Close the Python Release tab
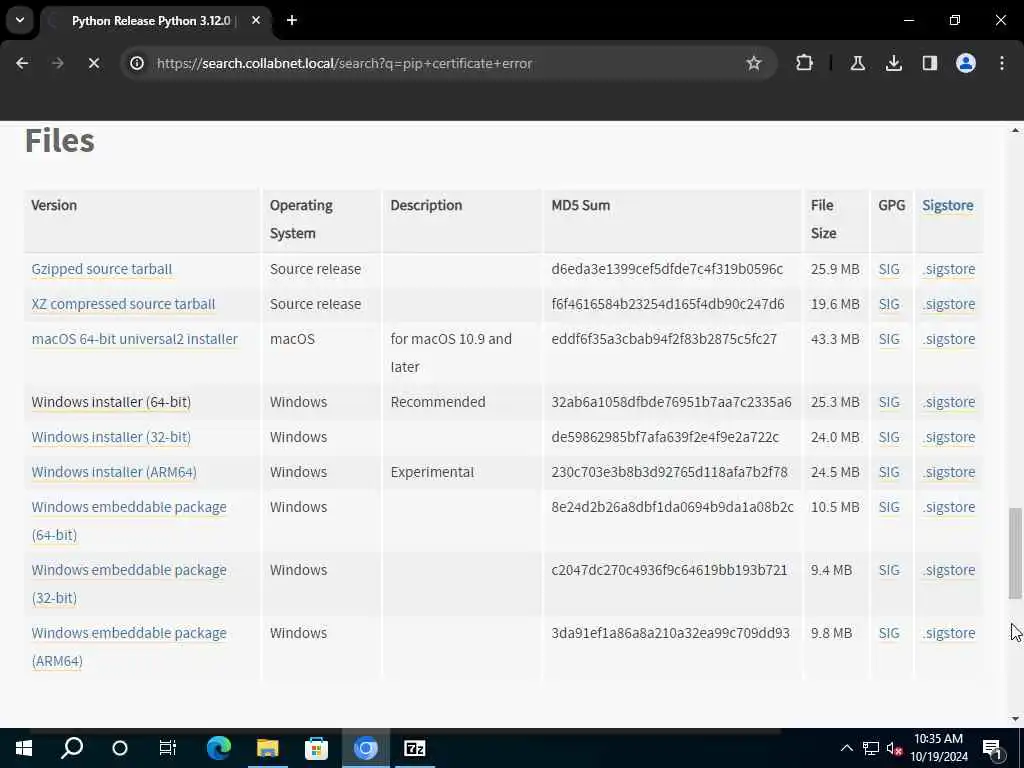1024x768 pixels. [x=256, y=20]
